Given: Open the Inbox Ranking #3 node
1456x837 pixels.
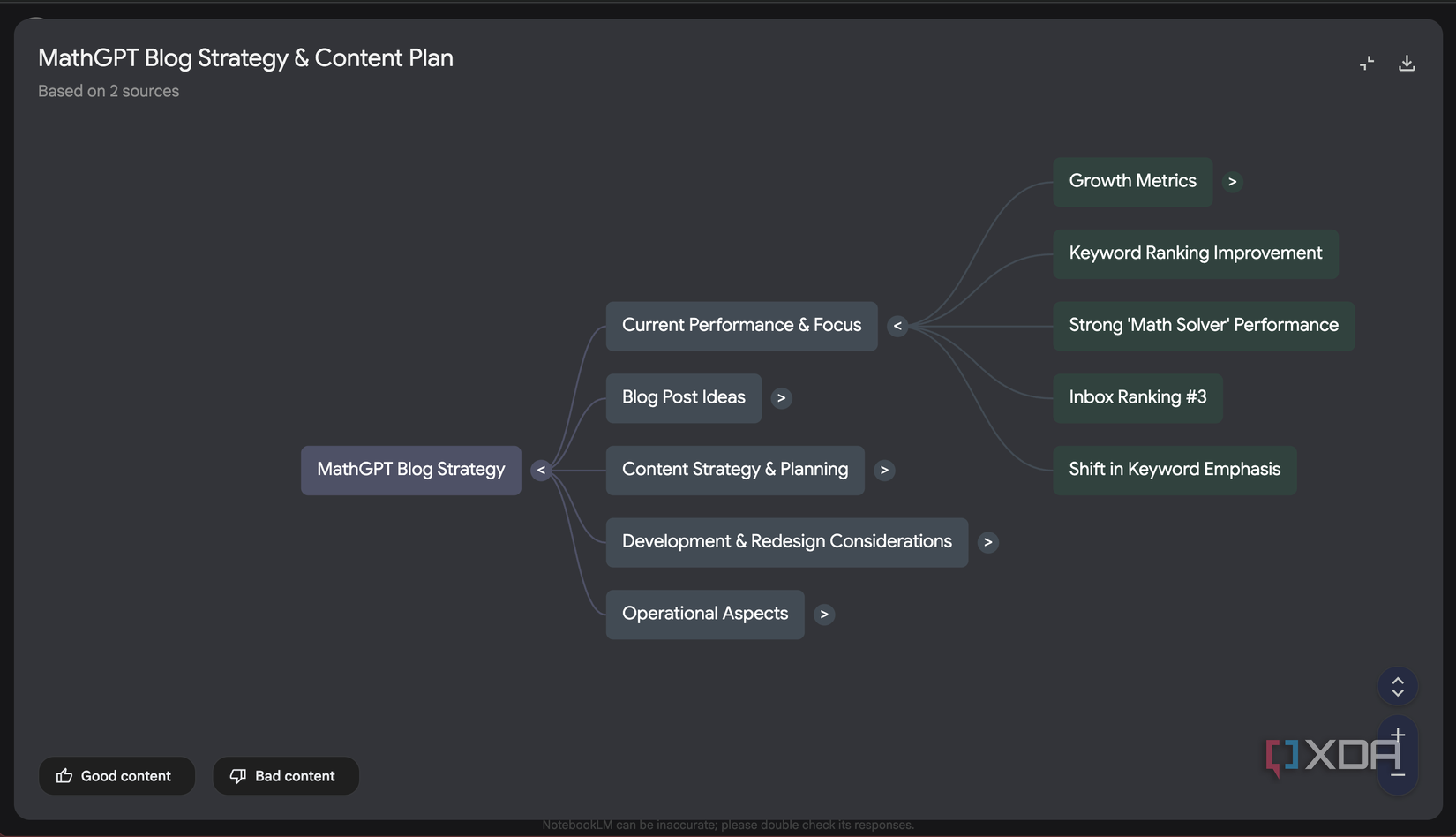Looking at the screenshot, I should tap(1137, 398).
